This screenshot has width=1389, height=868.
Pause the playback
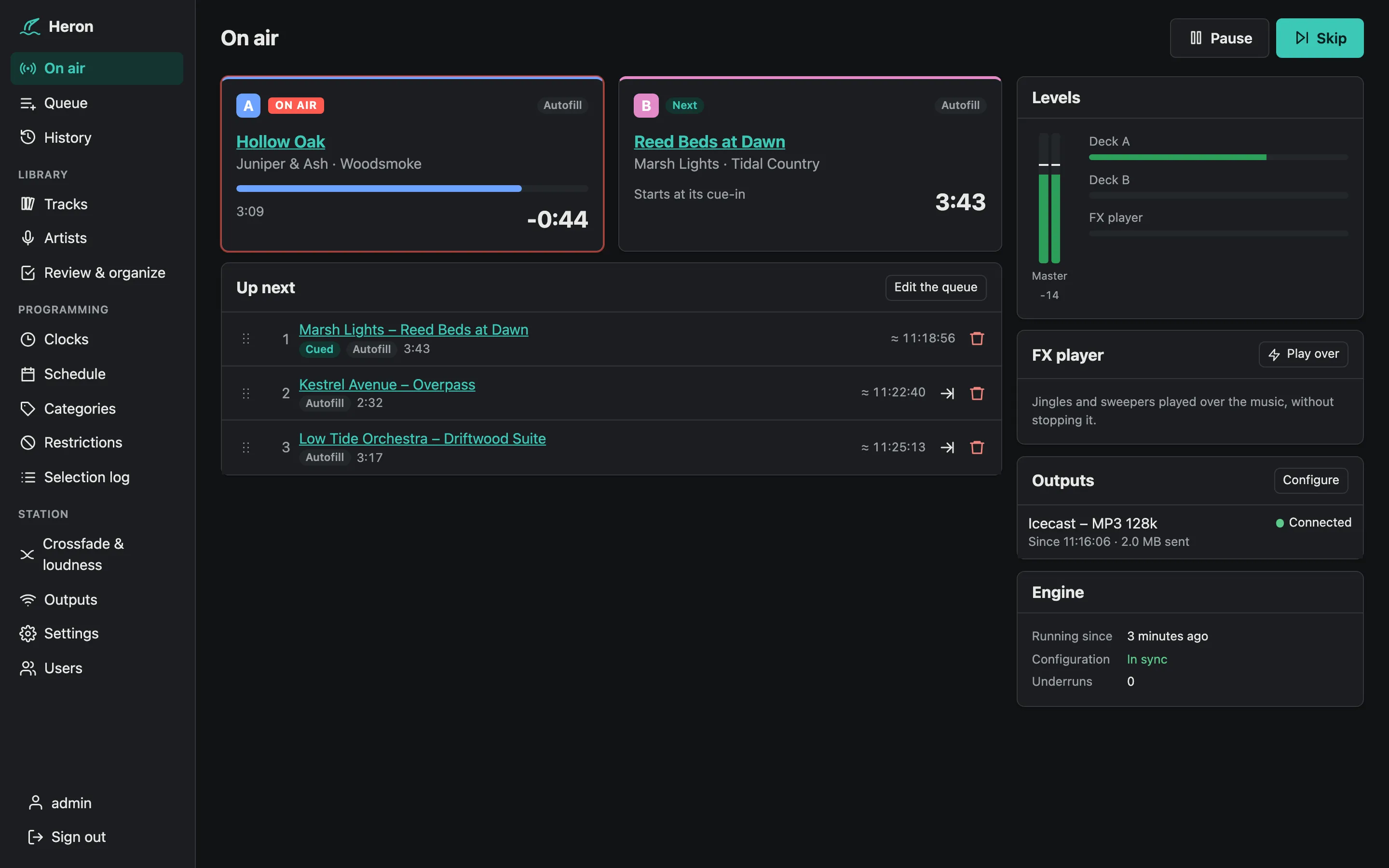[x=1219, y=38]
